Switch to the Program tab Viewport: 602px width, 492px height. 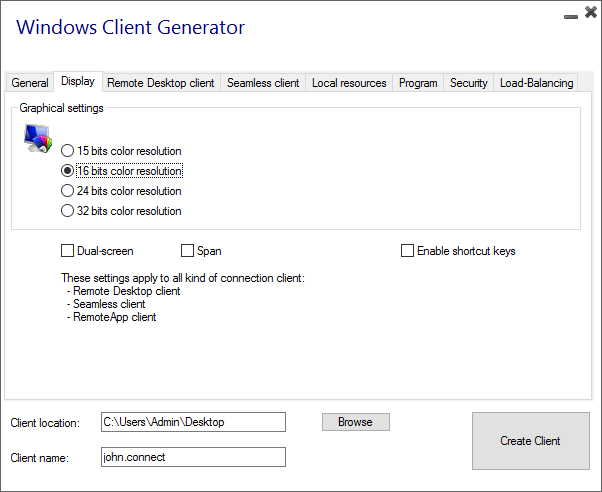[418, 83]
